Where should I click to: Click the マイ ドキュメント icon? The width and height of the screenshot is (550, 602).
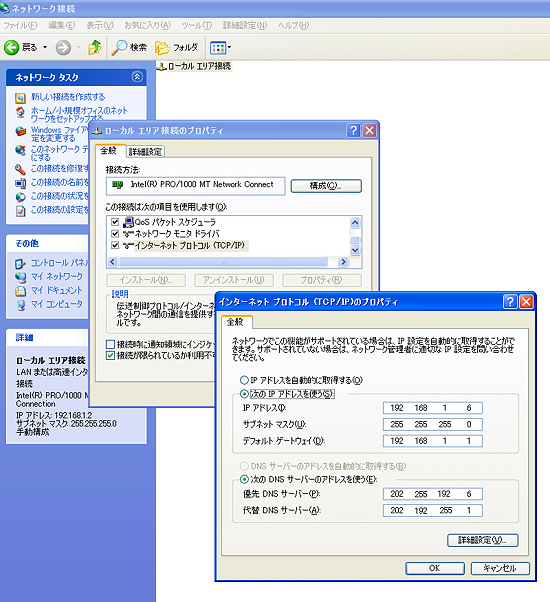[x=20, y=291]
